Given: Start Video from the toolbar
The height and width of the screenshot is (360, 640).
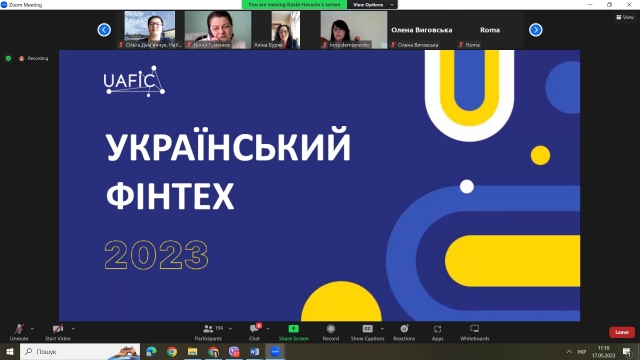Looking at the screenshot, I should (x=58, y=332).
